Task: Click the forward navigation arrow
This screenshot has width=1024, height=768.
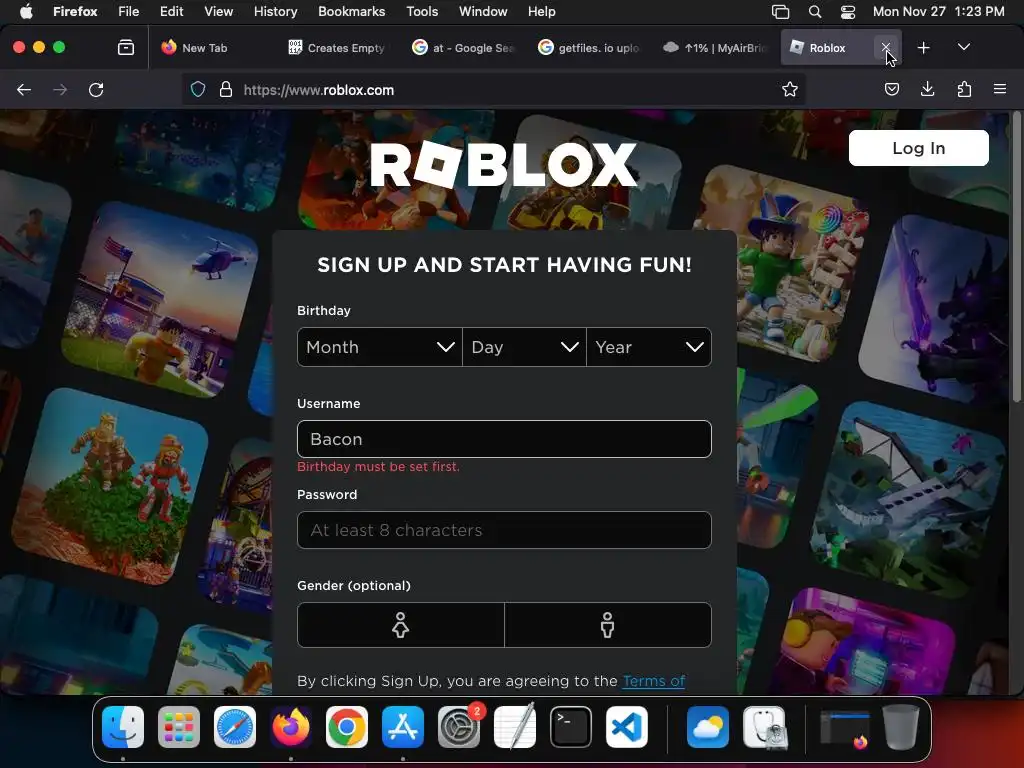Action: click(60, 89)
